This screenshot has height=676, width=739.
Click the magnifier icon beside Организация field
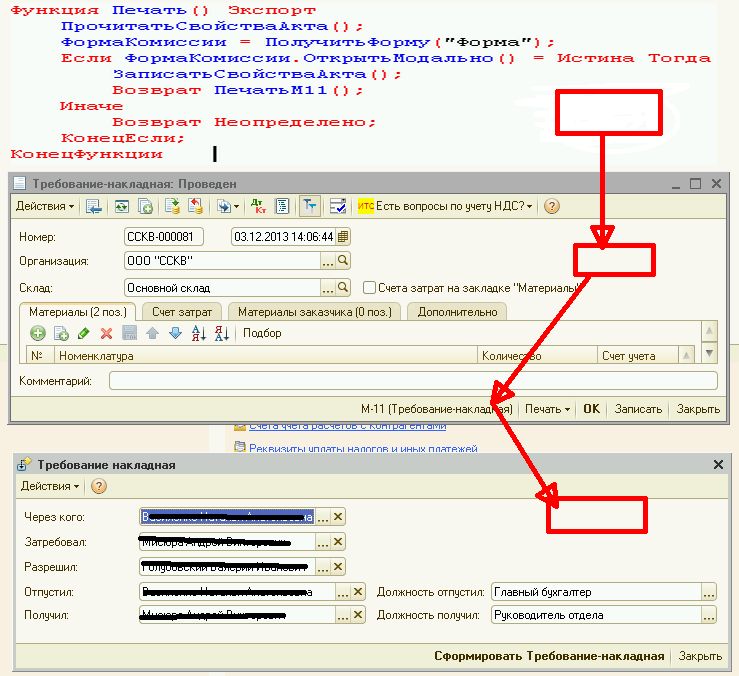[x=343, y=261]
